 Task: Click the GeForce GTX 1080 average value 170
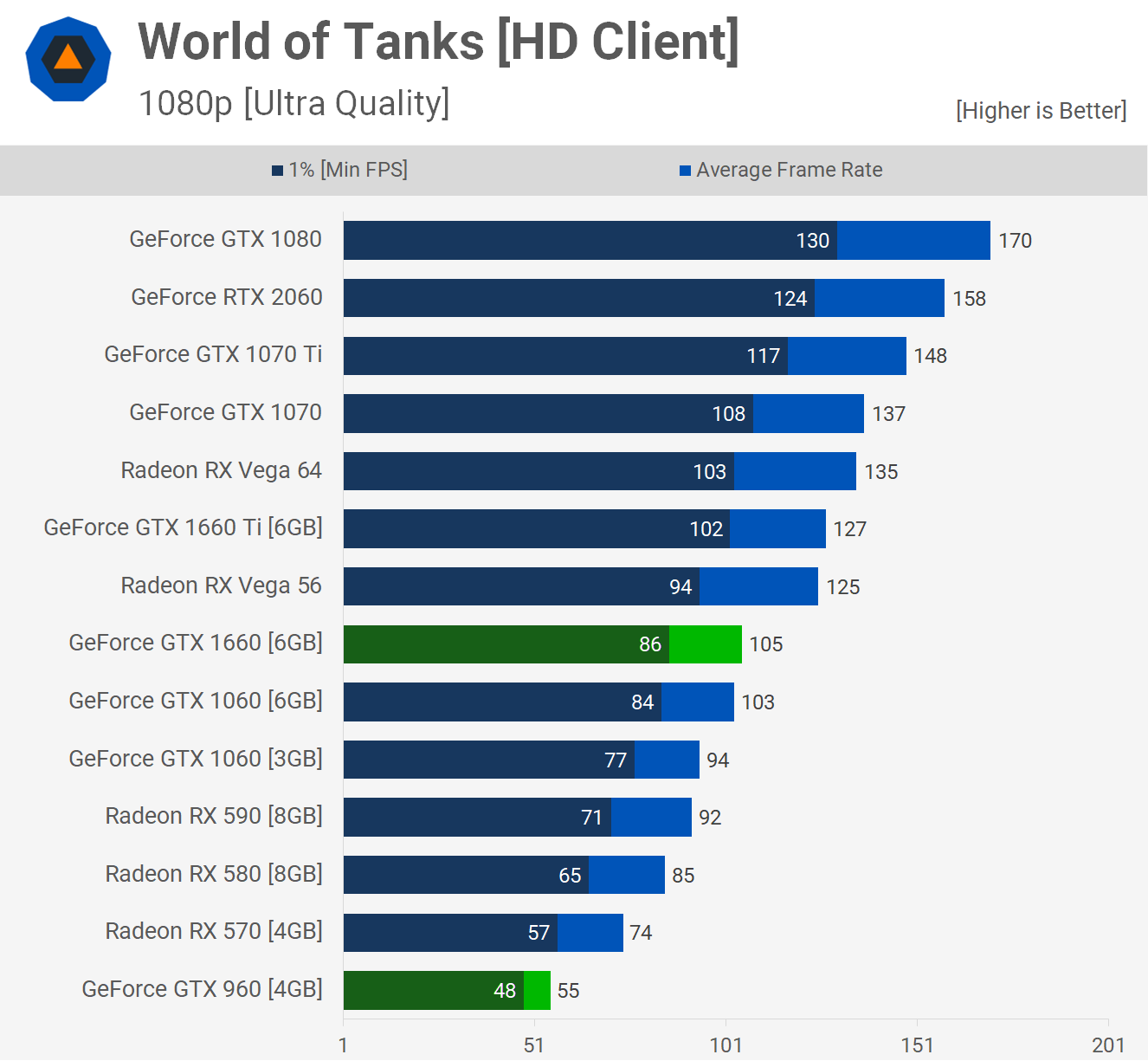(1015, 241)
